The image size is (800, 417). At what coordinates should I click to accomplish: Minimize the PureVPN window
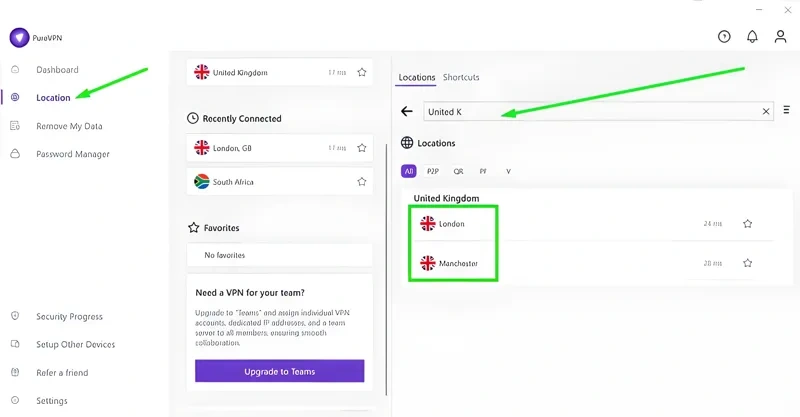(x=759, y=10)
